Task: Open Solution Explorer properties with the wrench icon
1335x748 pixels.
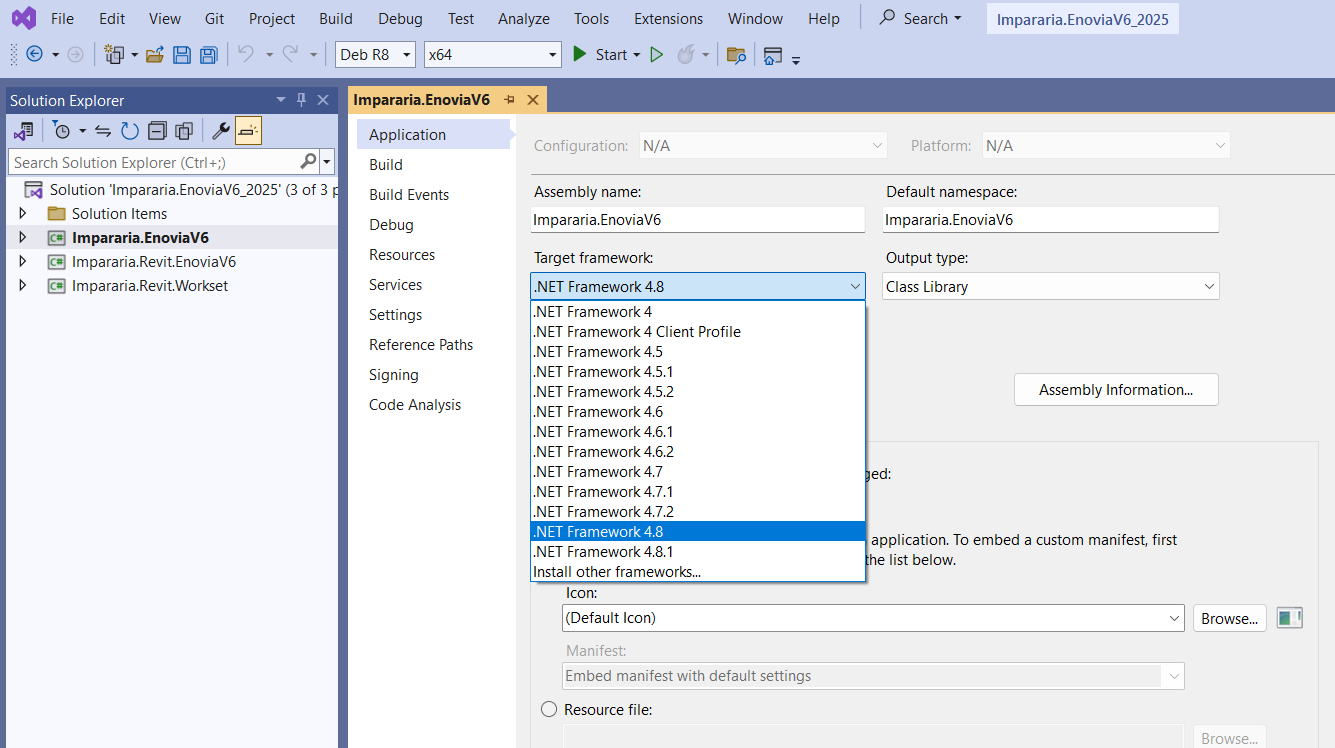Action: [220, 130]
